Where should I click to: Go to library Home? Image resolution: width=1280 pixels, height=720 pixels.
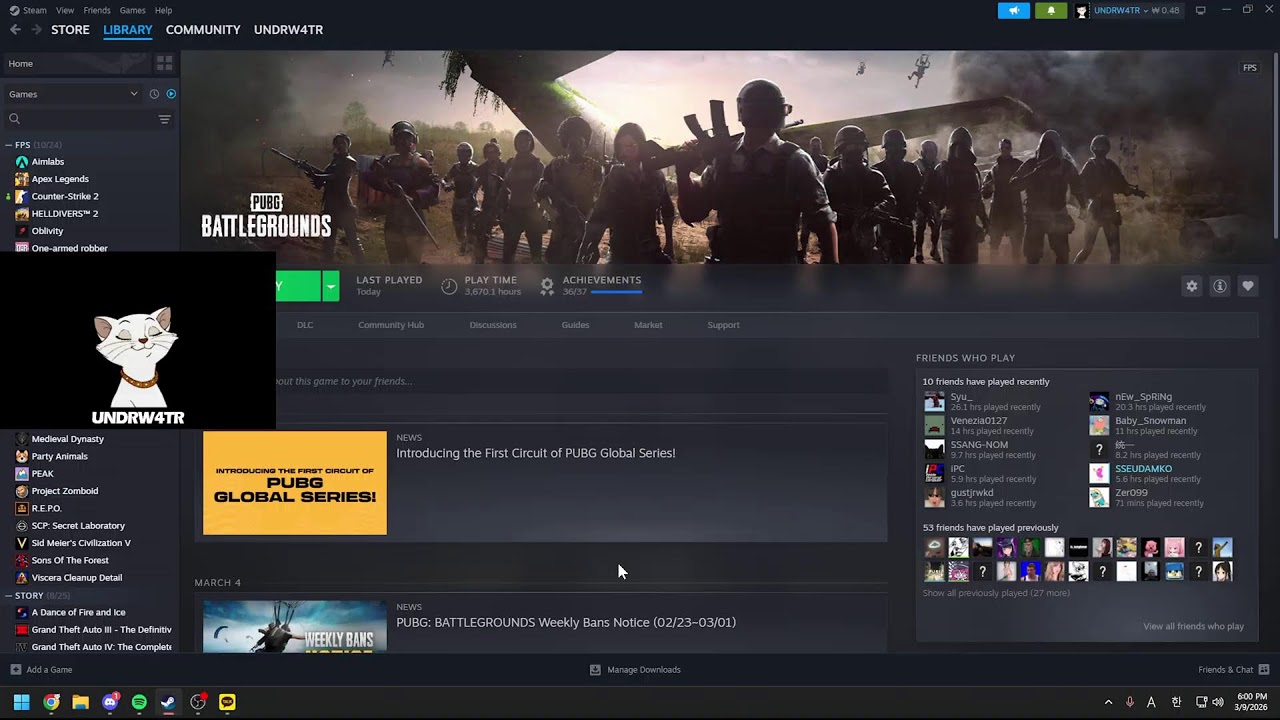point(76,63)
